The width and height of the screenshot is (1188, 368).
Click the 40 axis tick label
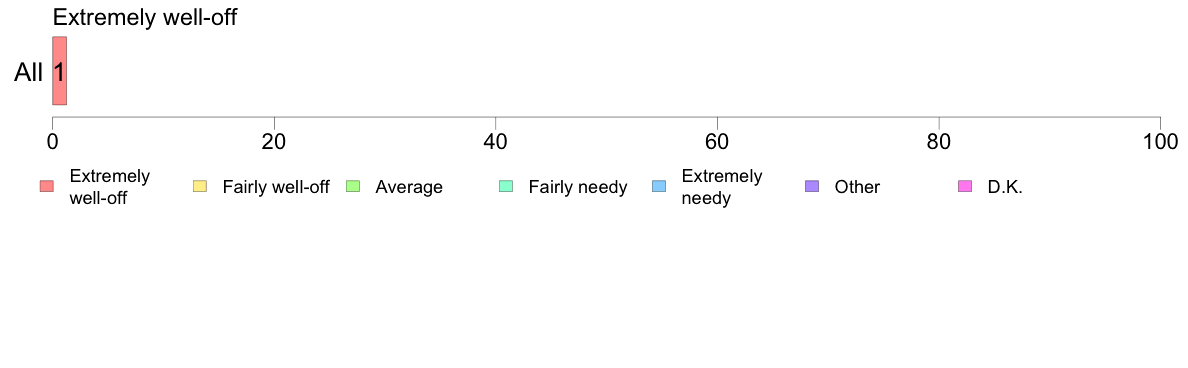(495, 142)
